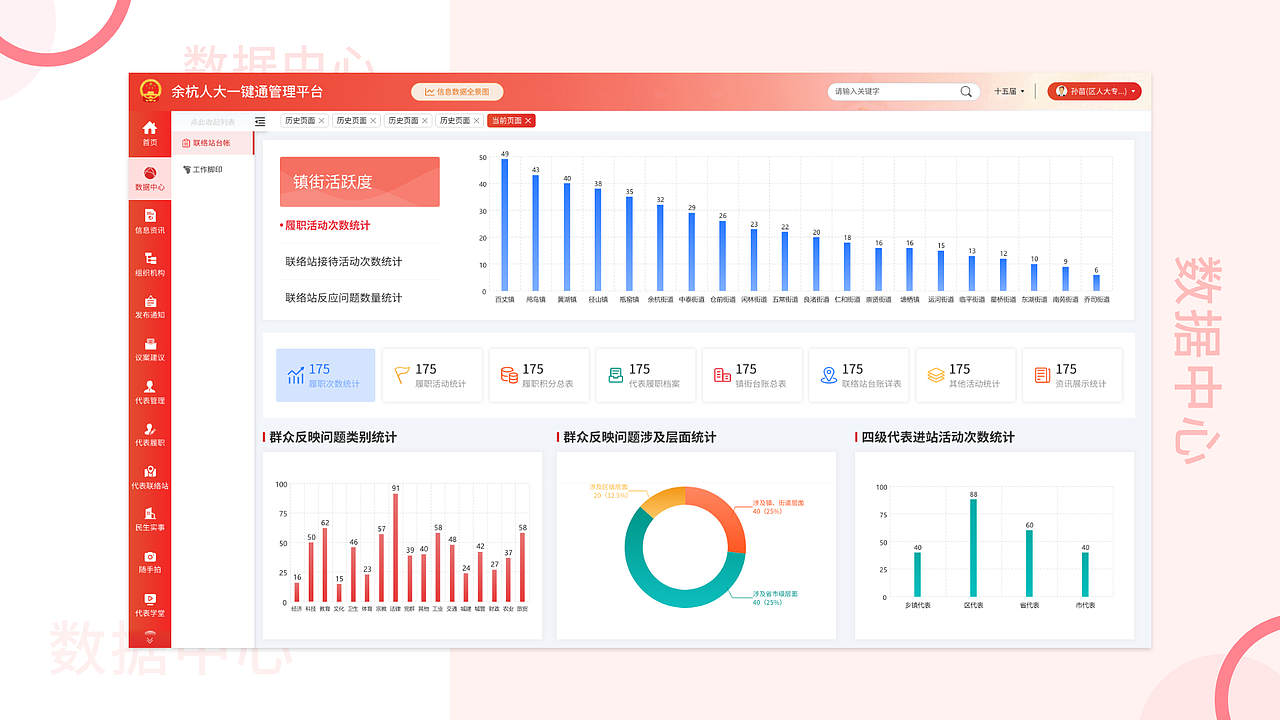Open 随手拍 camera section
The image size is (1280, 720).
[x=150, y=562]
